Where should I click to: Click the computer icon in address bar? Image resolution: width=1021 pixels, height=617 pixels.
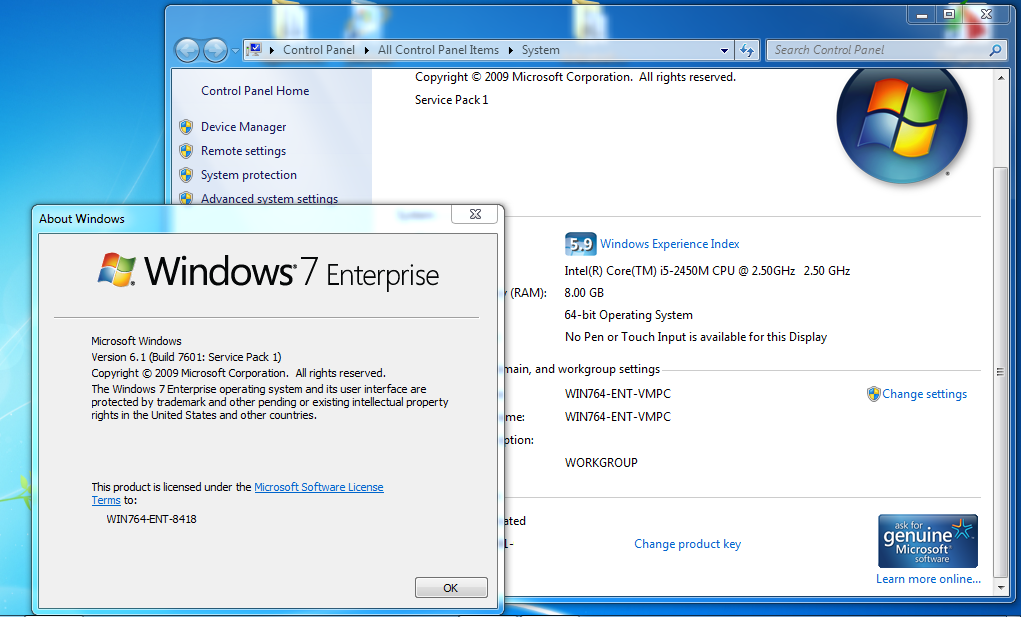coord(255,50)
